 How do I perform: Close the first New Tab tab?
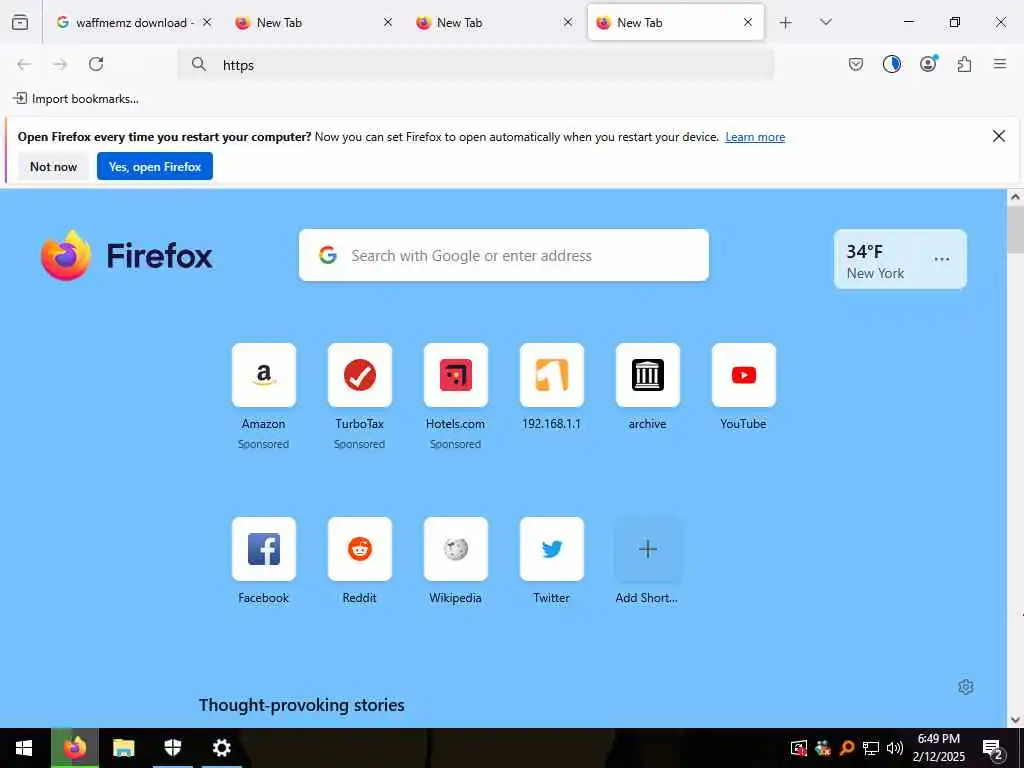pyautogui.click(x=388, y=22)
